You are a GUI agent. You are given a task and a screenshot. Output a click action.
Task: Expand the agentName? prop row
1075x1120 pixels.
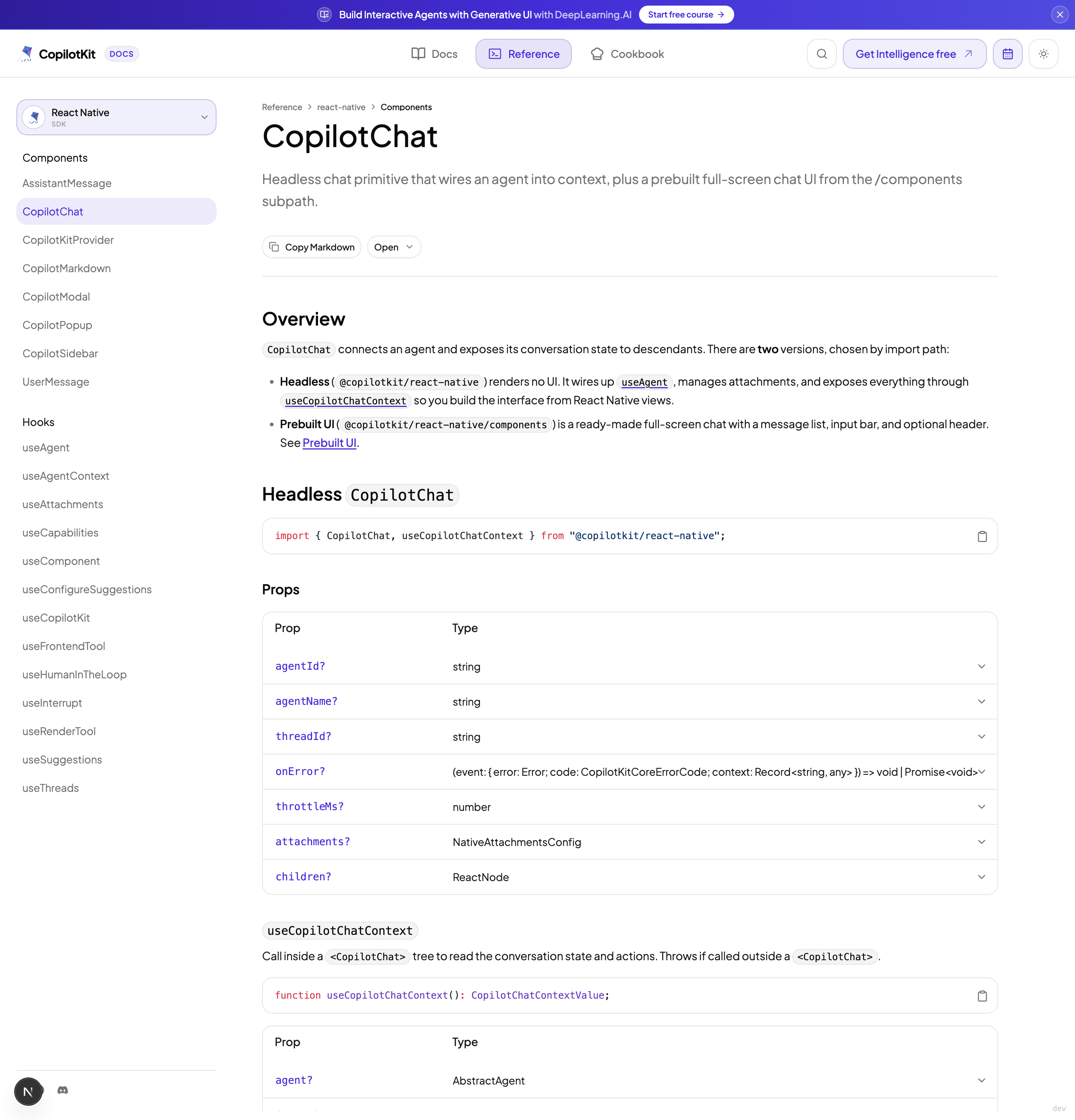coord(630,702)
